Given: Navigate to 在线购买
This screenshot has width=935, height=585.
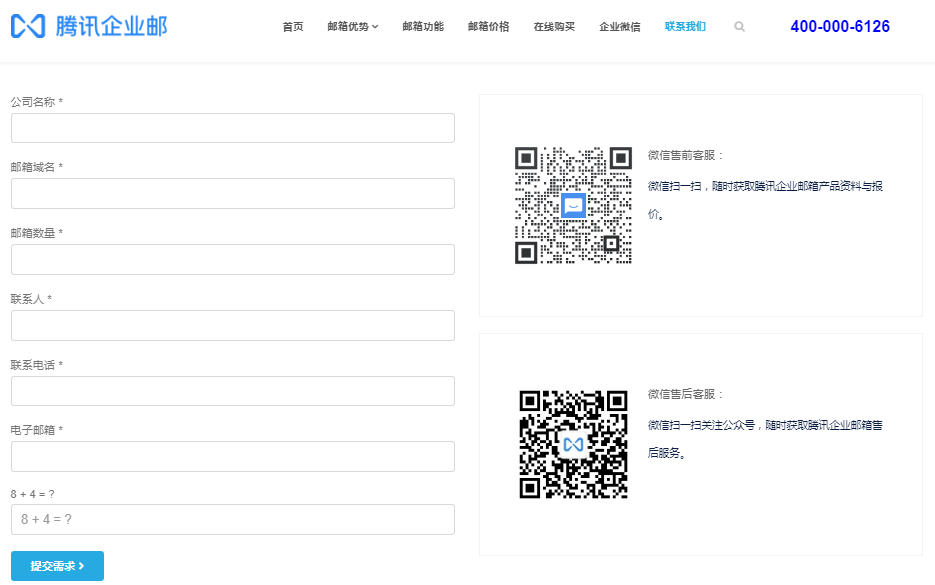Looking at the screenshot, I should click(554, 26).
